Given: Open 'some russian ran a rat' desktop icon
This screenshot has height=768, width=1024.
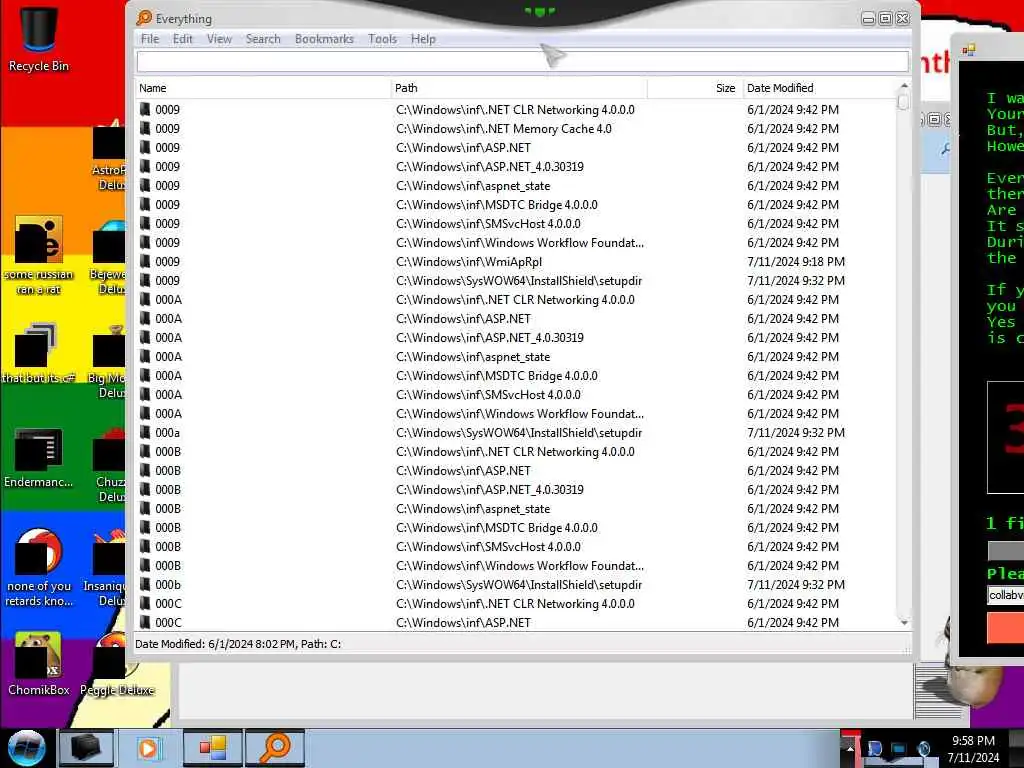Looking at the screenshot, I should point(39,255).
